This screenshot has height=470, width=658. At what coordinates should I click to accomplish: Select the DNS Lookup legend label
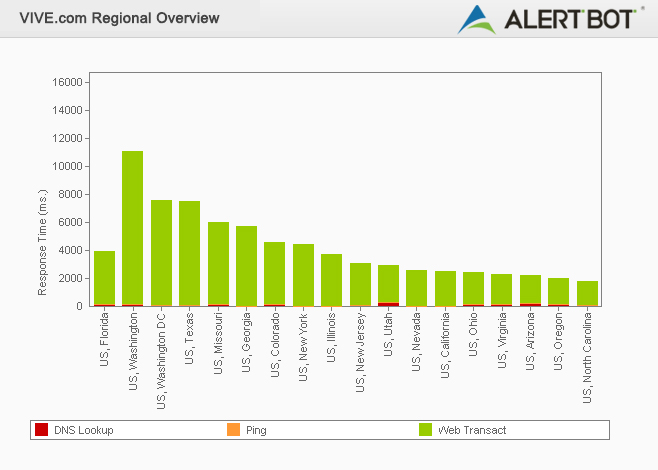point(83,430)
